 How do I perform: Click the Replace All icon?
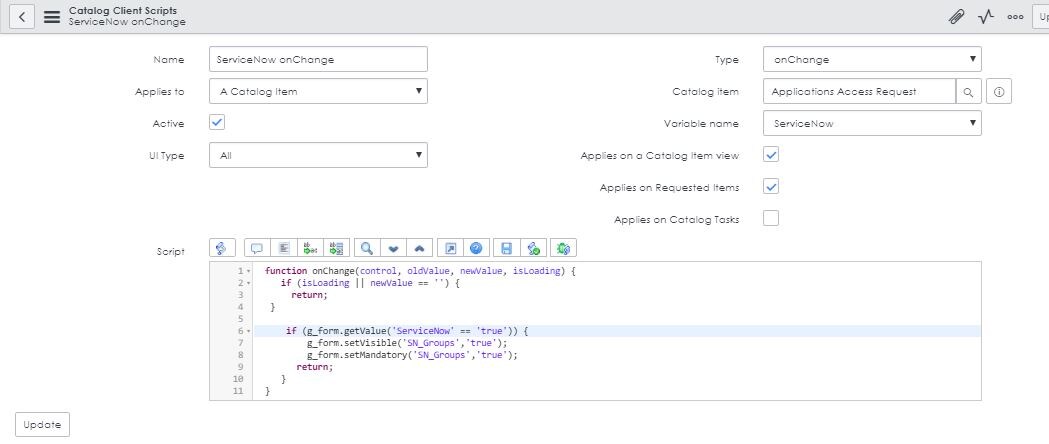(x=337, y=248)
